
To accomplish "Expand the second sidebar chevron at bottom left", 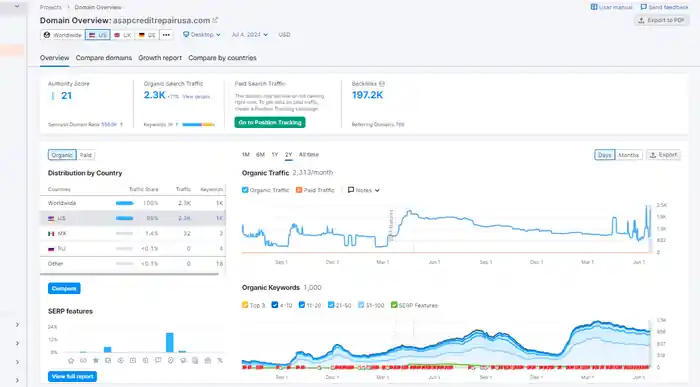I will coord(17,343).
